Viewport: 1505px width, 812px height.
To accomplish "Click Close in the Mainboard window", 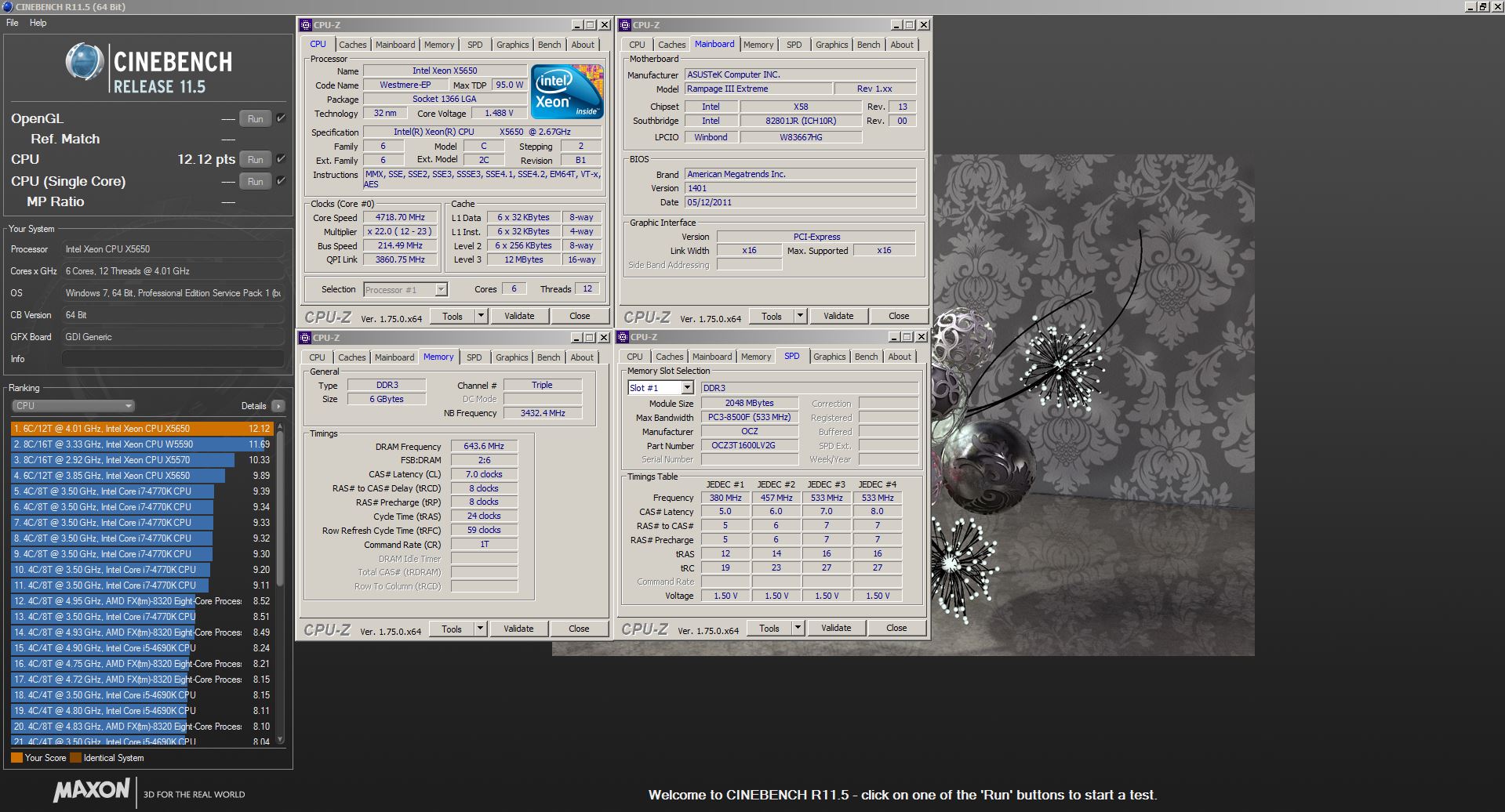I will [x=899, y=316].
